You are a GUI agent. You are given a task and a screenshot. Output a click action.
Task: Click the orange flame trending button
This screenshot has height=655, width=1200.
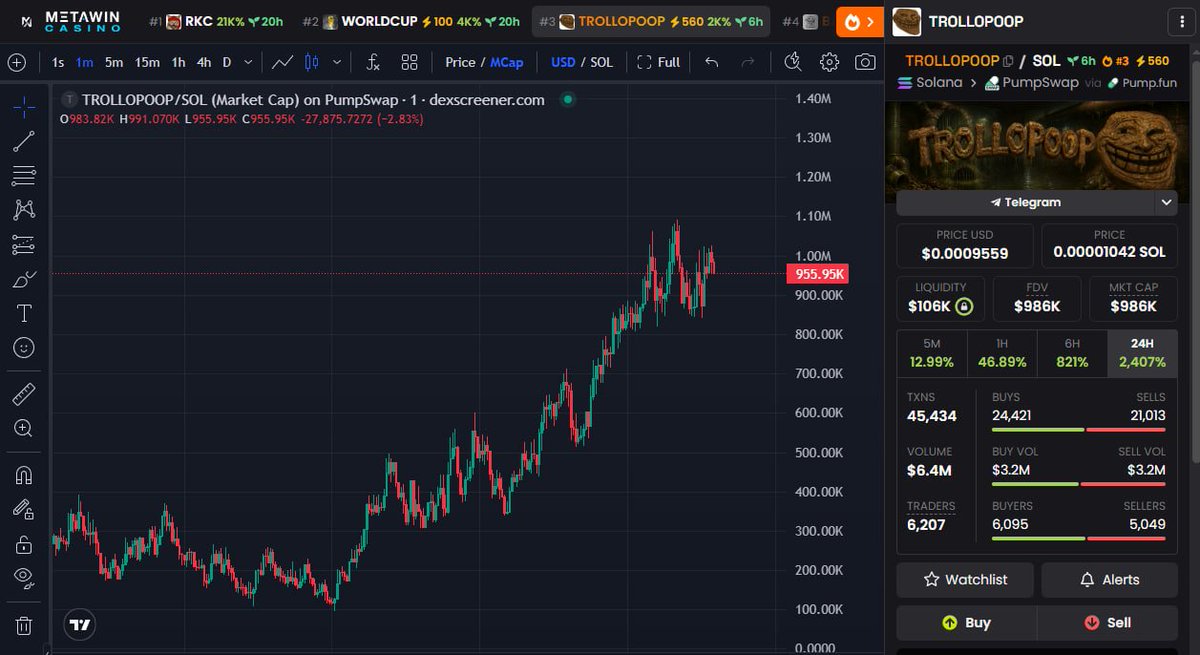859,21
